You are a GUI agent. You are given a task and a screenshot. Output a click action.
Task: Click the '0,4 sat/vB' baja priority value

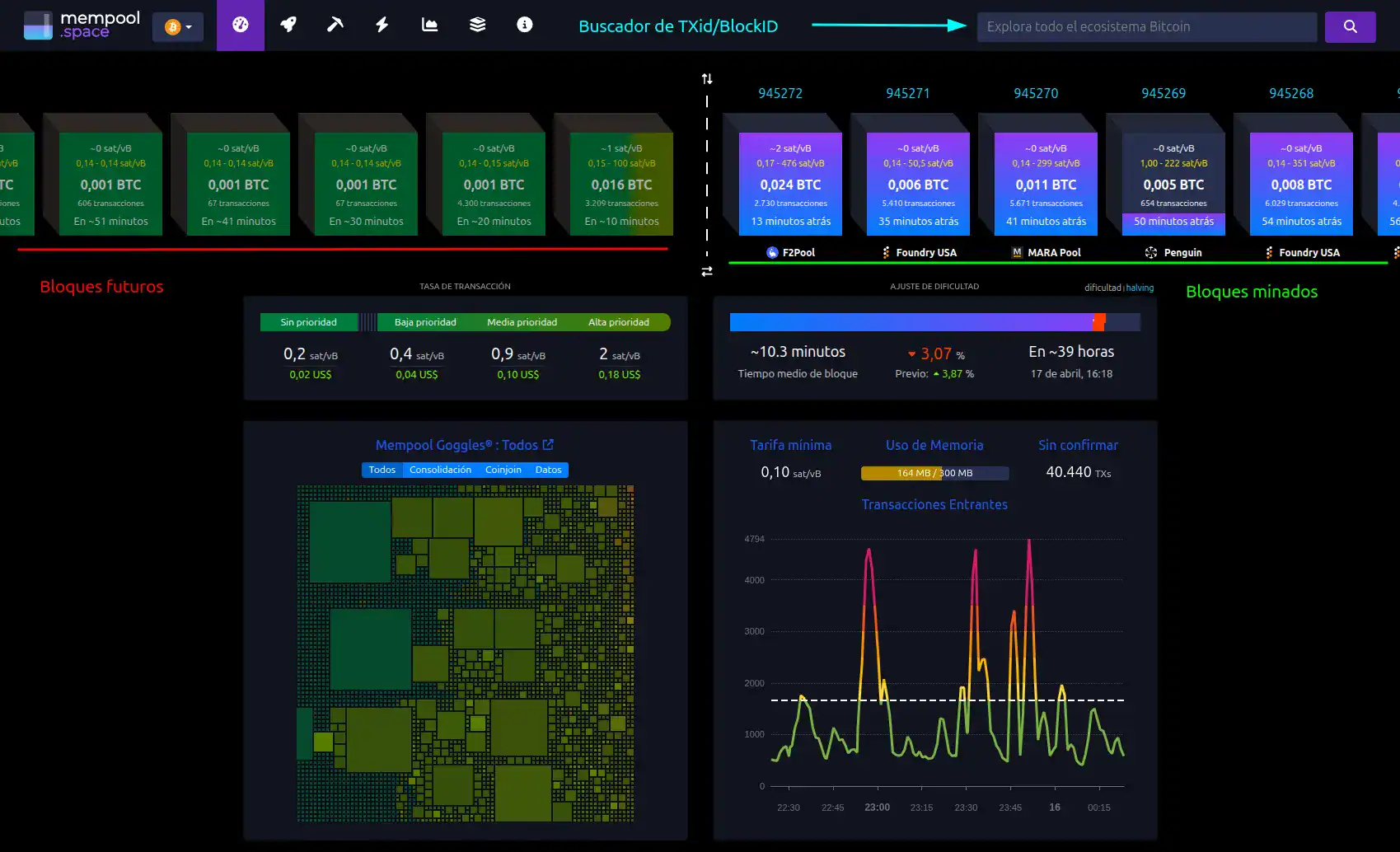pos(416,354)
